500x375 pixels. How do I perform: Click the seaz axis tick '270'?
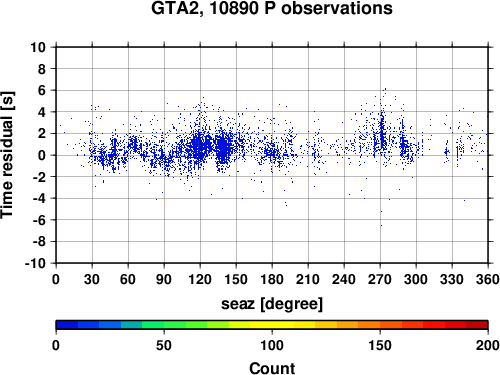click(380, 279)
